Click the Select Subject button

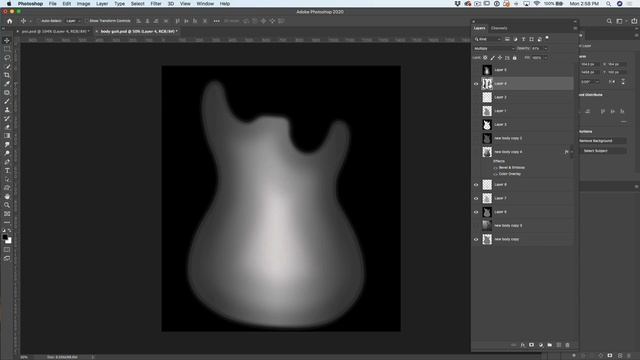[x=602, y=151]
